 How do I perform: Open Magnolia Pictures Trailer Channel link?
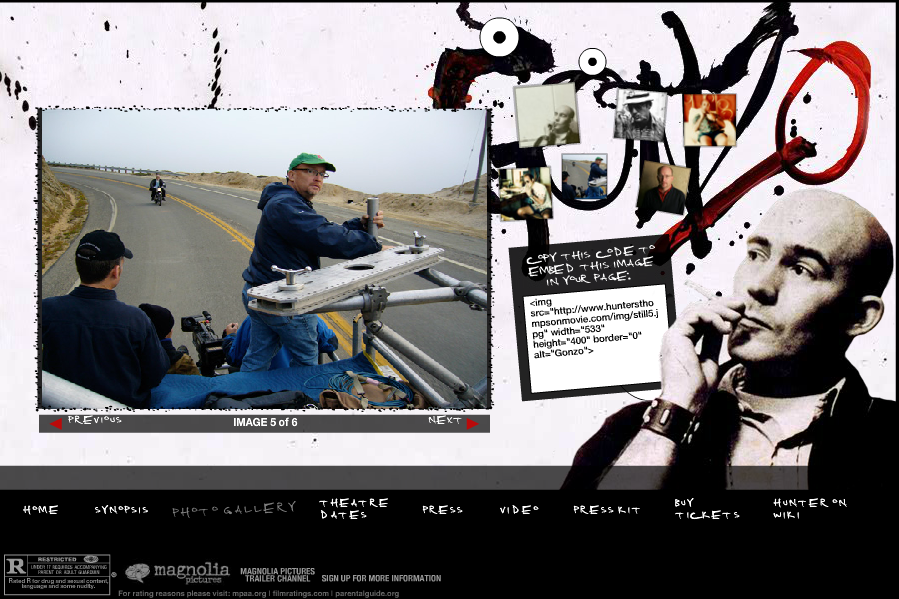[x=277, y=575]
